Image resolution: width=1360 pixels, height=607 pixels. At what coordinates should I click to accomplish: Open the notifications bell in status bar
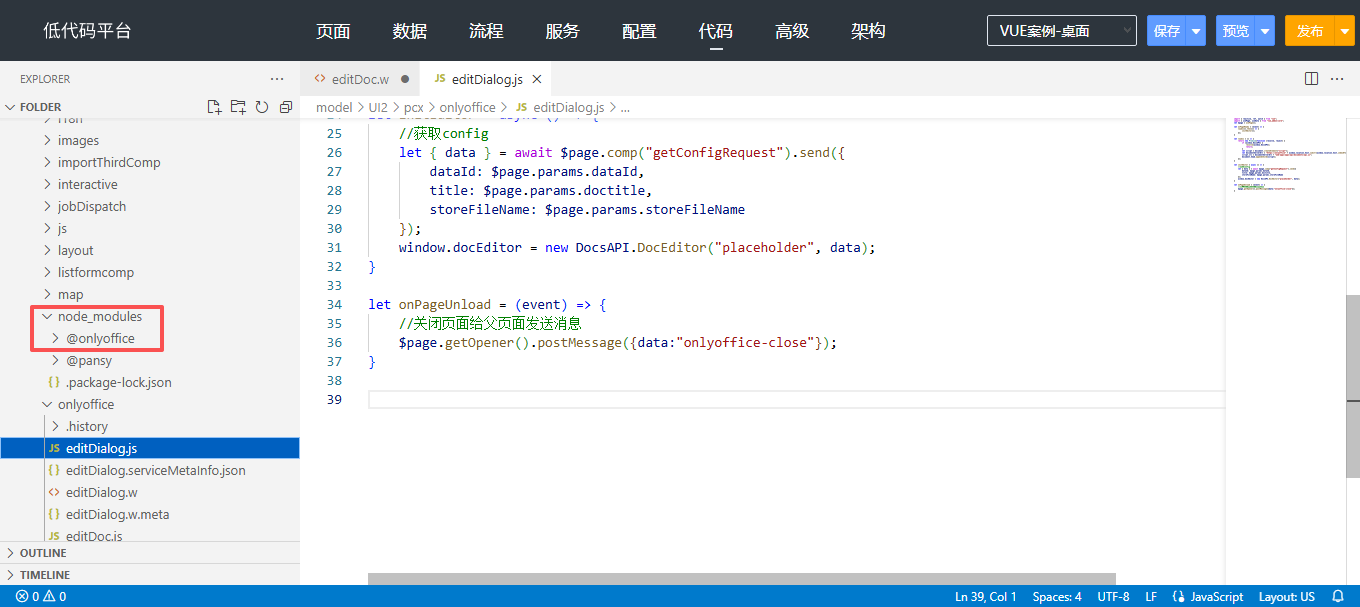[x=1339, y=596]
